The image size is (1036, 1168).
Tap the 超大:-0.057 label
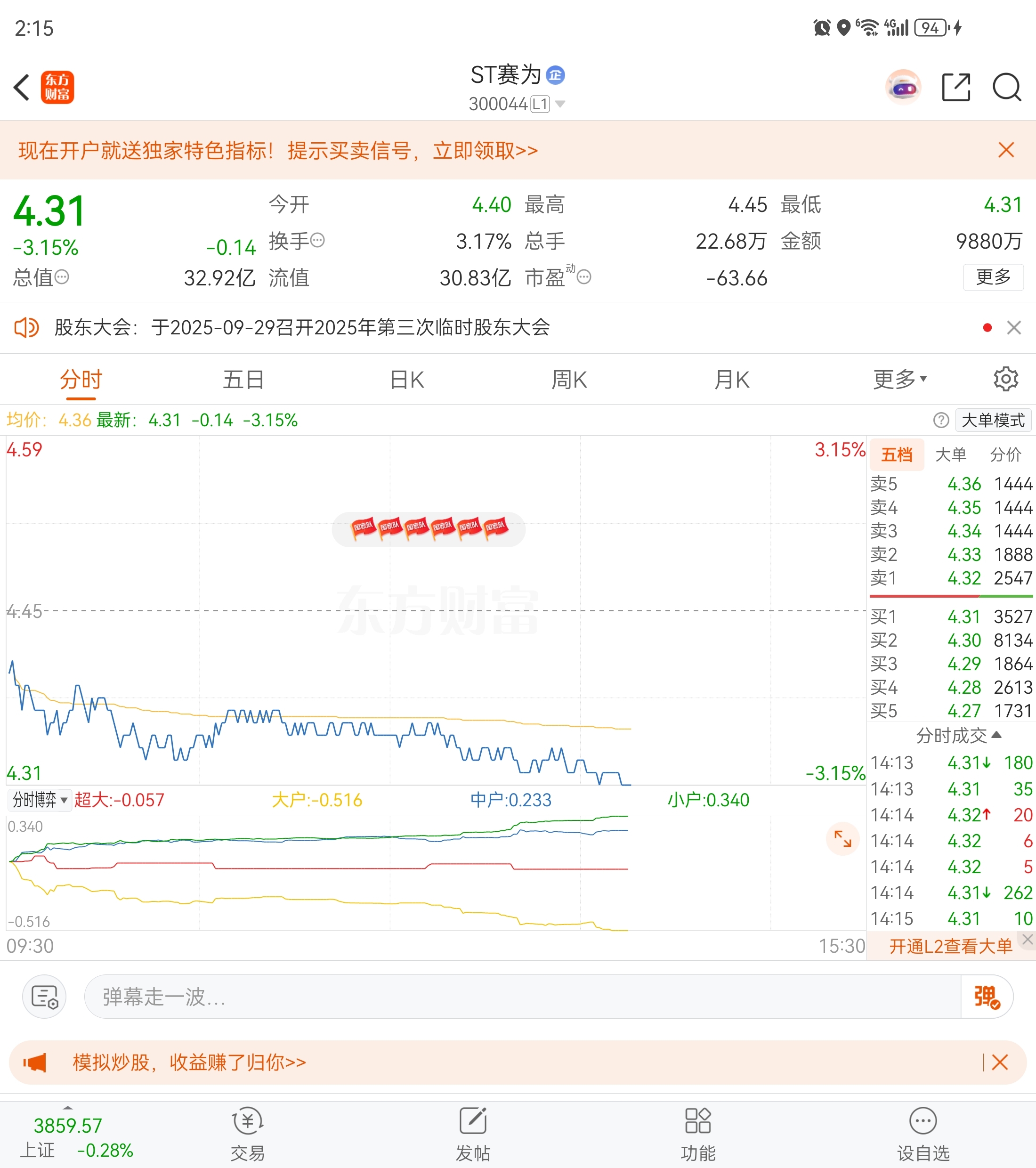(x=119, y=800)
